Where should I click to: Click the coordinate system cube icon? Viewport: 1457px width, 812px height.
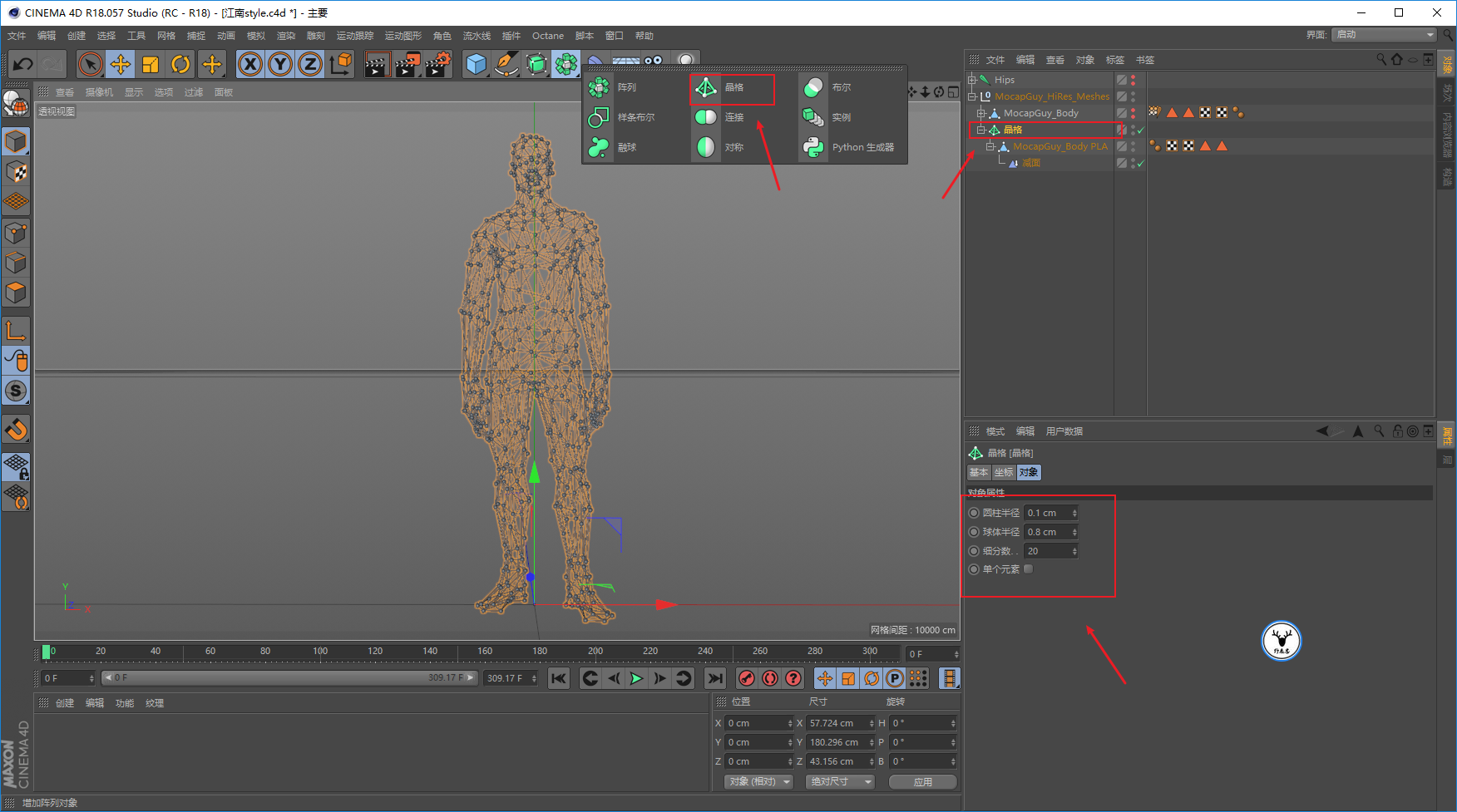(x=341, y=64)
